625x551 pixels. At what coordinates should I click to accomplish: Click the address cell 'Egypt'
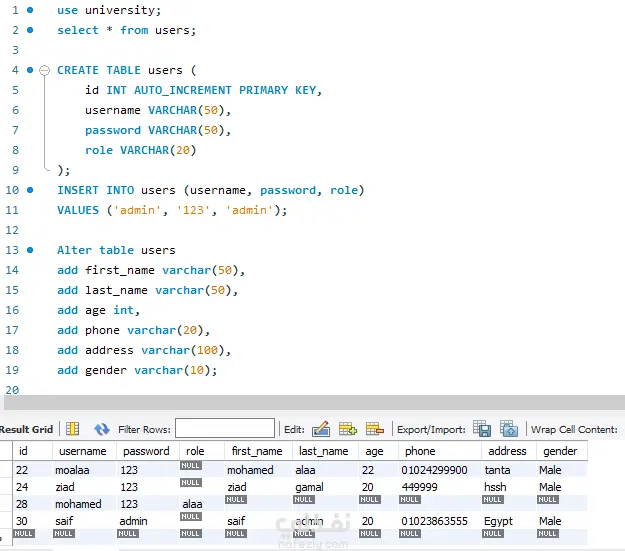pos(509,521)
